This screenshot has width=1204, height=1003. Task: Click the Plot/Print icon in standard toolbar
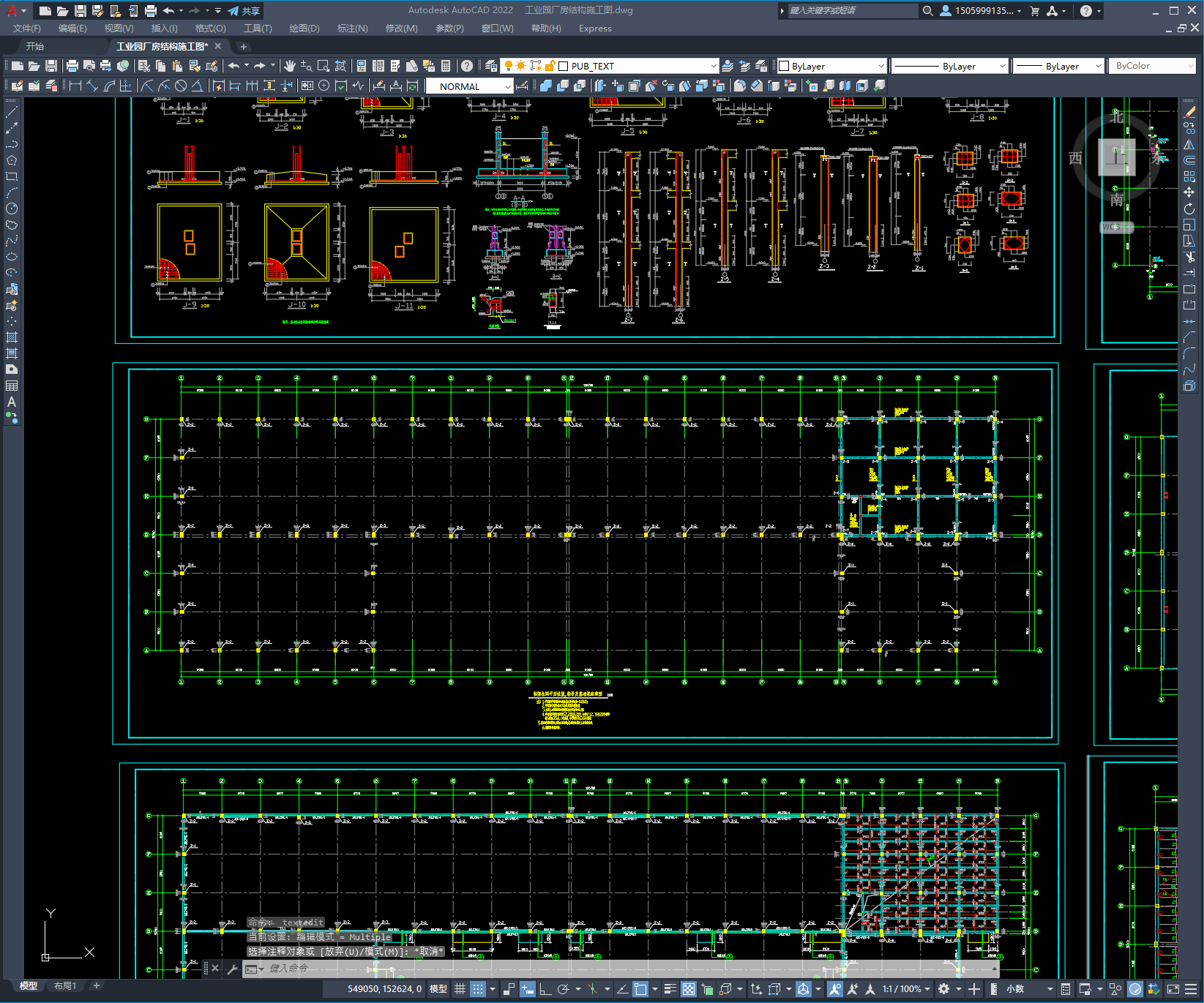[x=72, y=66]
